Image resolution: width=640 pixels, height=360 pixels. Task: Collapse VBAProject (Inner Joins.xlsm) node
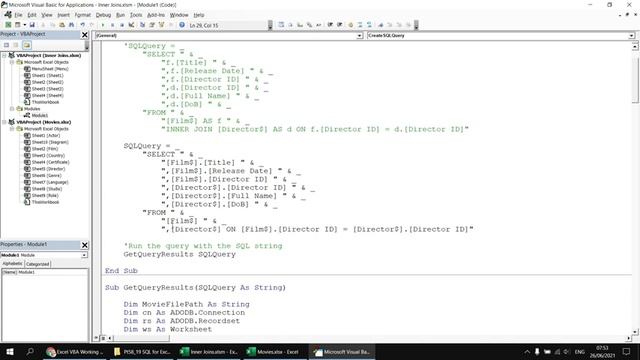[x=4, y=55]
